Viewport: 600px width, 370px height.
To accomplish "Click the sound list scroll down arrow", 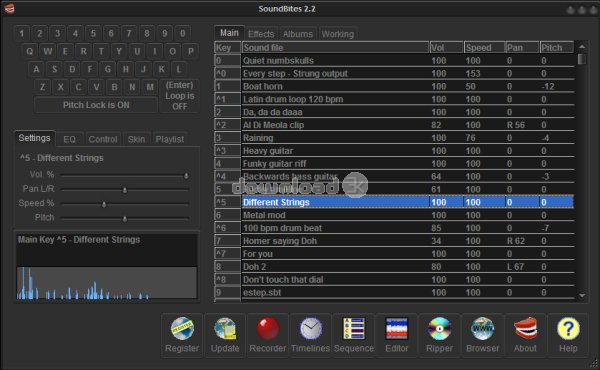I will point(582,295).
